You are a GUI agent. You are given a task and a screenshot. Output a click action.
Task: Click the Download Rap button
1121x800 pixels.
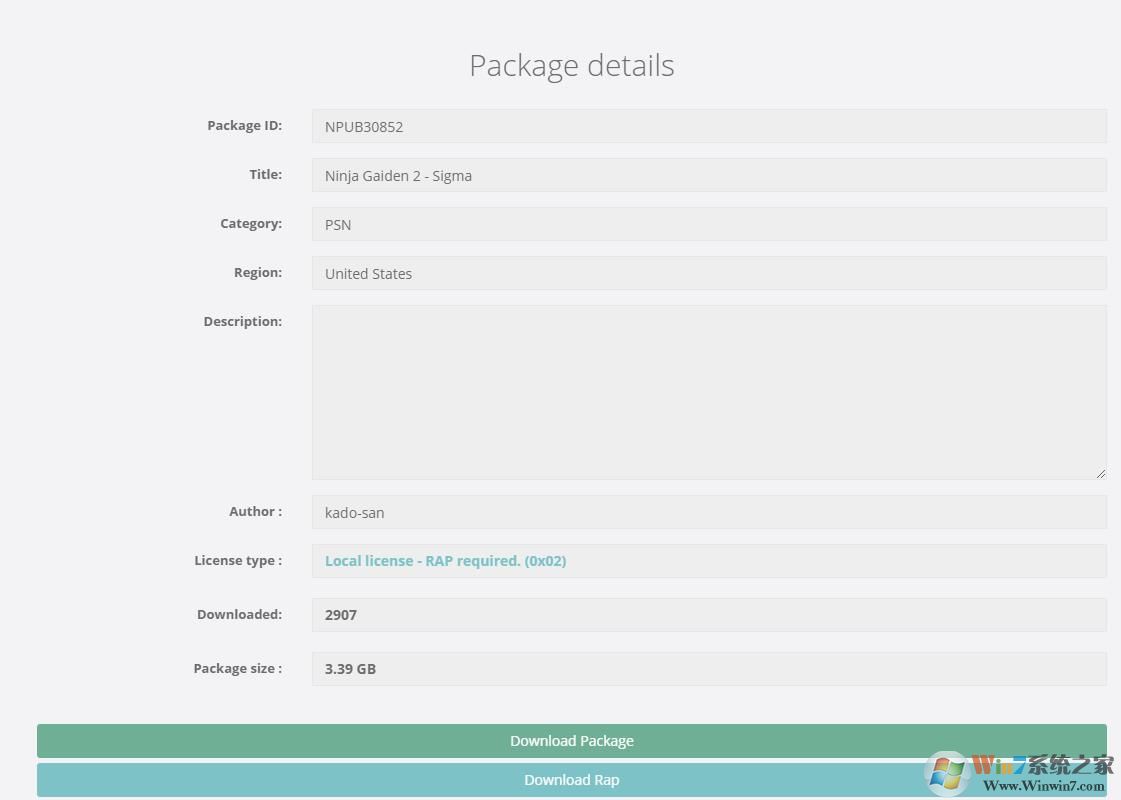571,780
